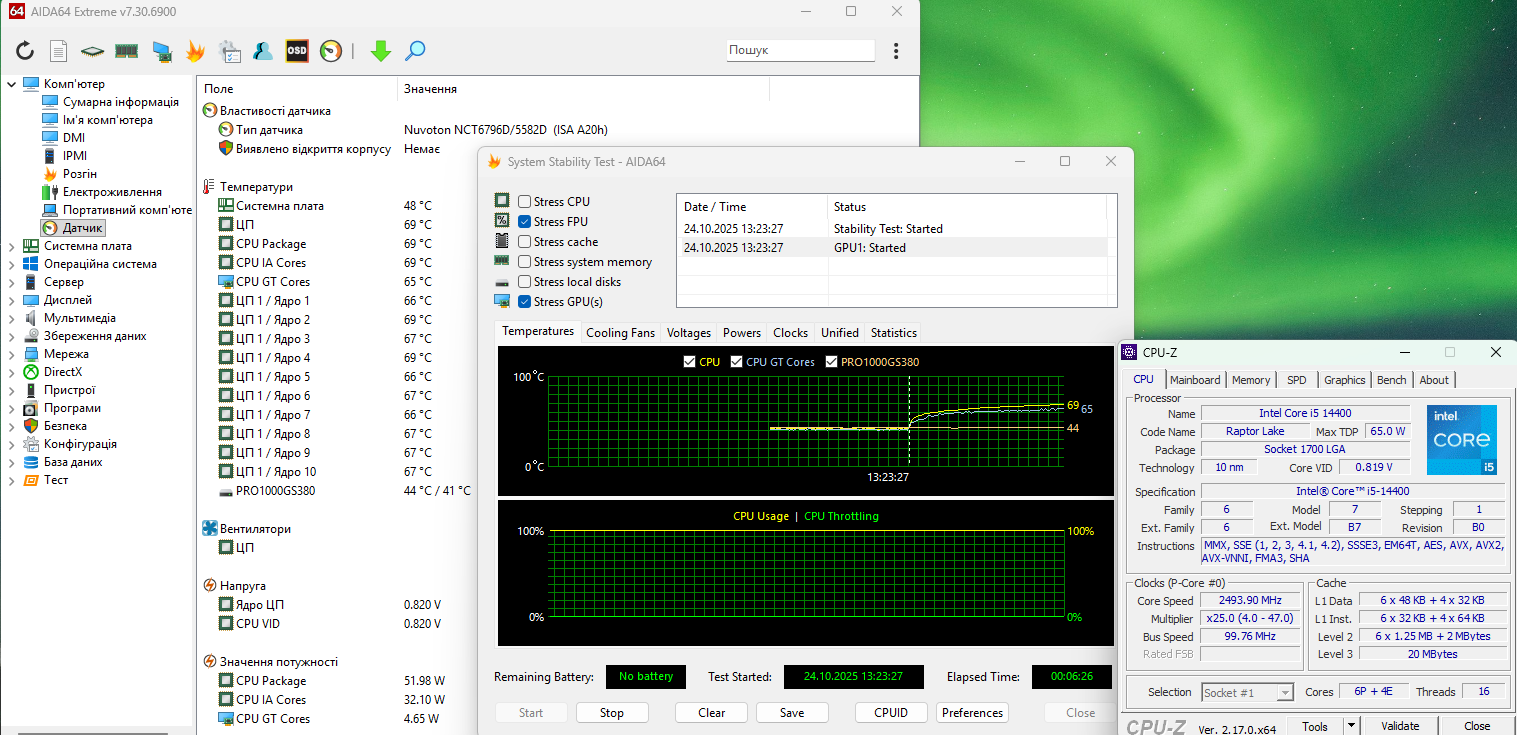Open the Report page icon in toolbar
Viewport: 1517px width, 735px height.
click(x=59, y=51)
